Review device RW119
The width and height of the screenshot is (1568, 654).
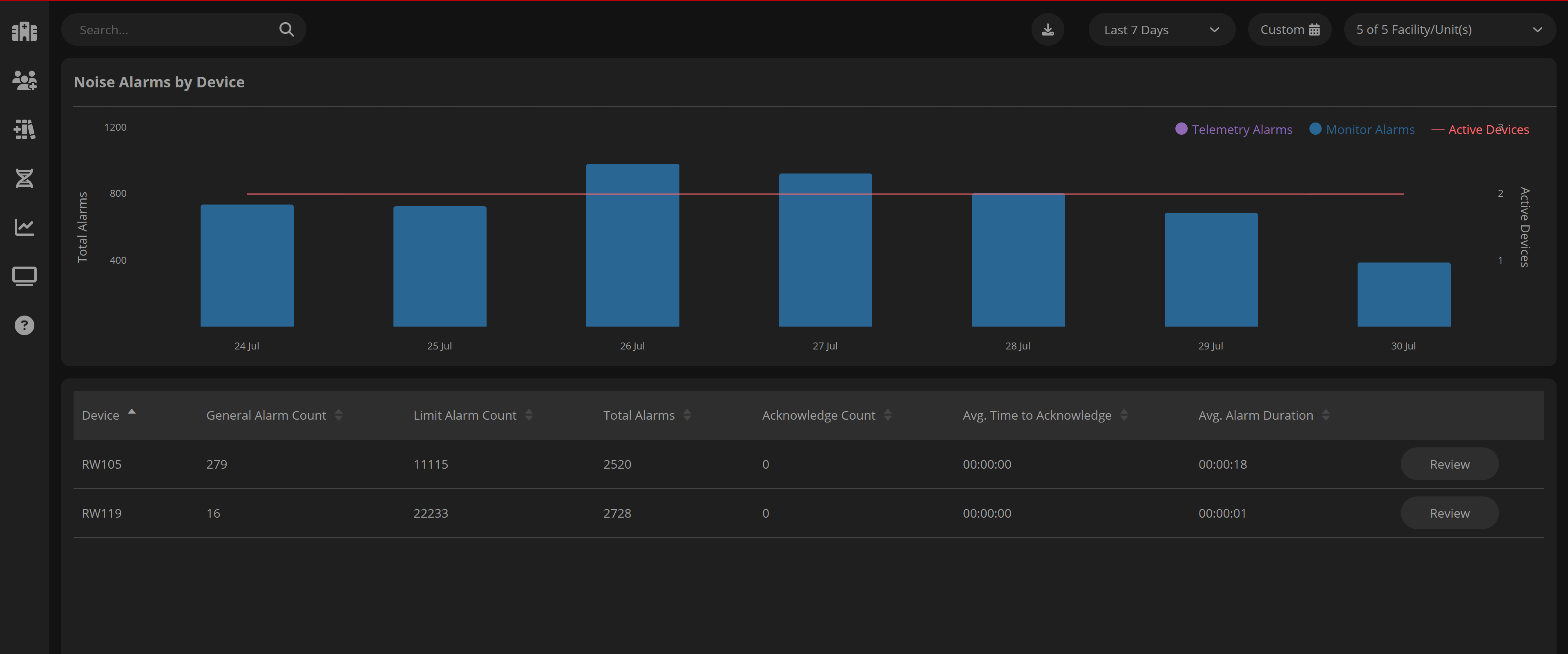pyautogui.click(x=1449, y=513)
